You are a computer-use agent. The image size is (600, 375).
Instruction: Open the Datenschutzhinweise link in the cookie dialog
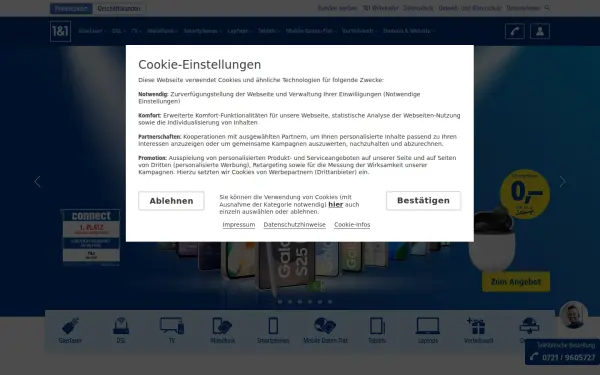point(295,225)
